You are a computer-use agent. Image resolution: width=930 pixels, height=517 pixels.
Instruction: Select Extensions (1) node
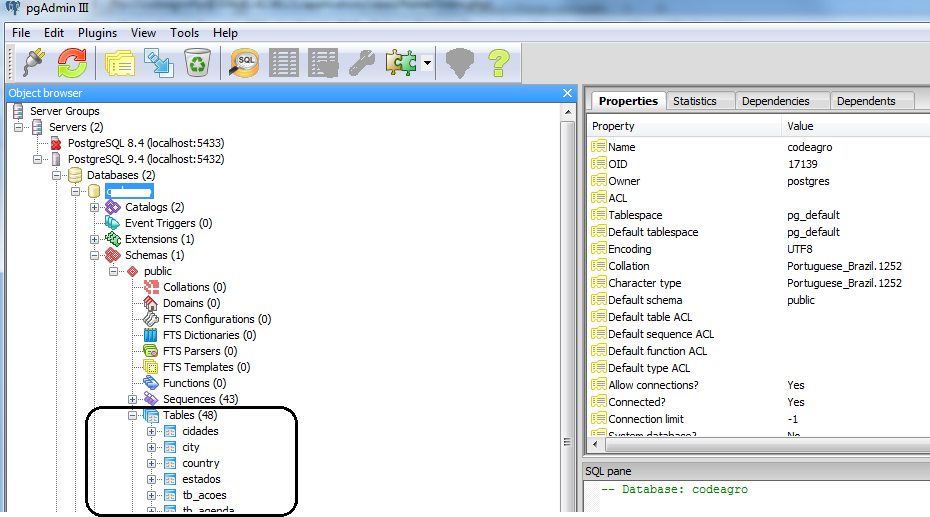pos(160,239)
